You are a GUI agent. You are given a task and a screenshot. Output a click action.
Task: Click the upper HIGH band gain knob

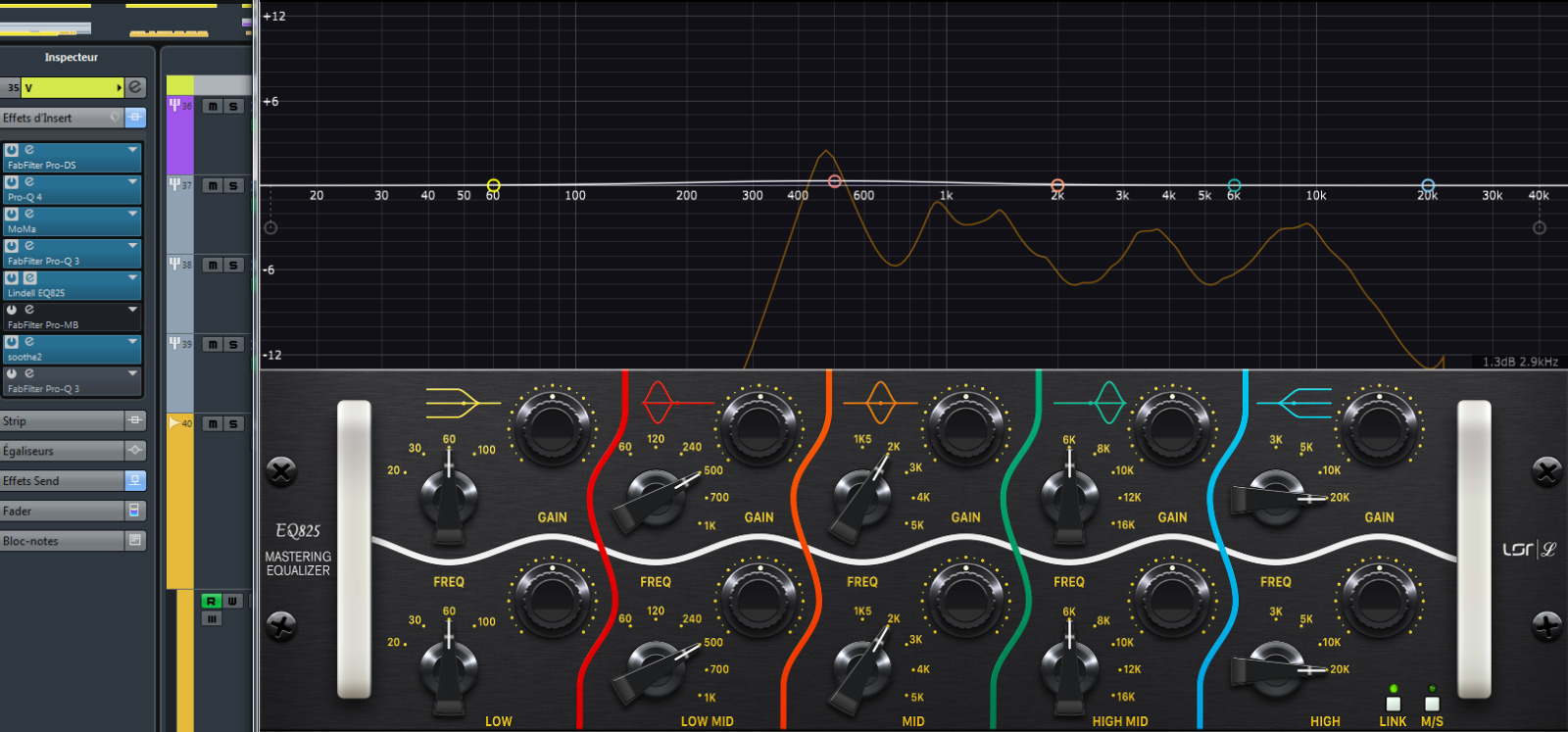tap(1379, 427)
